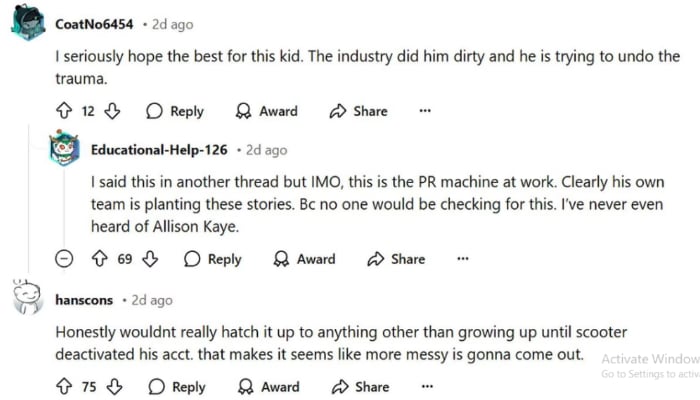Open more options on hanscons' comment

(x=425, y=387)
